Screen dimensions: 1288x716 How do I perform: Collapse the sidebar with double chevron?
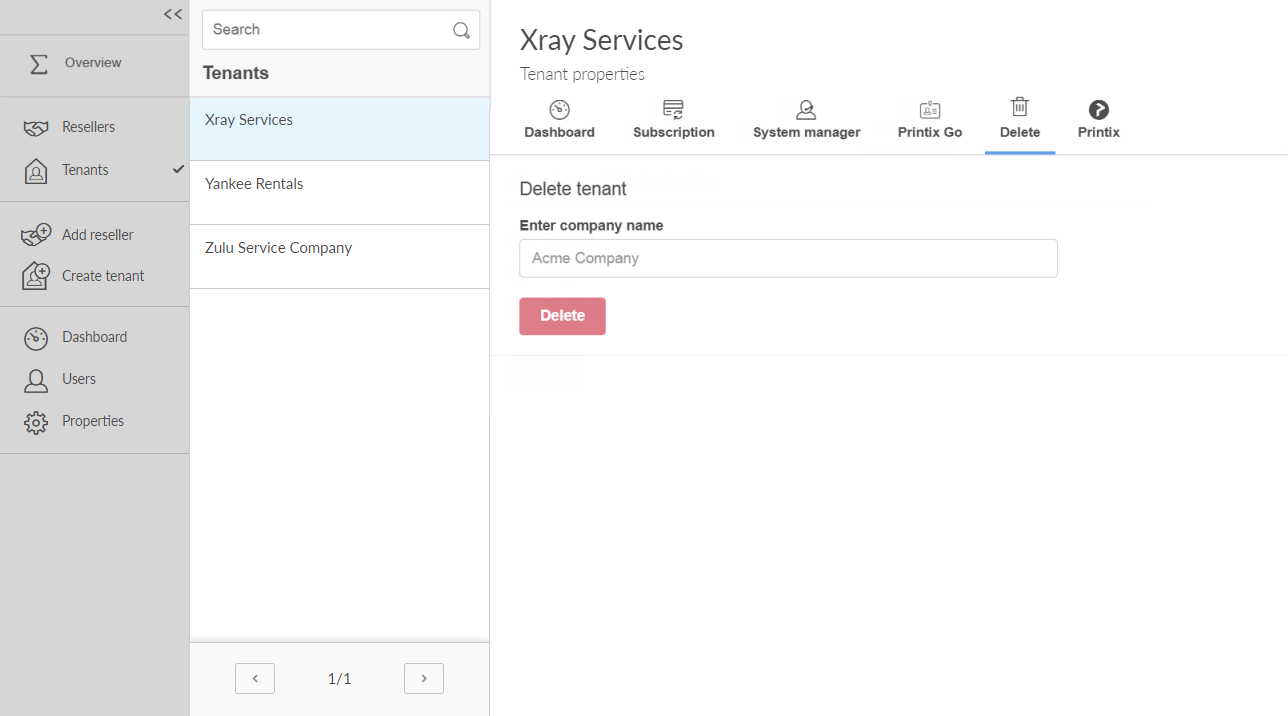coord(173,14)
